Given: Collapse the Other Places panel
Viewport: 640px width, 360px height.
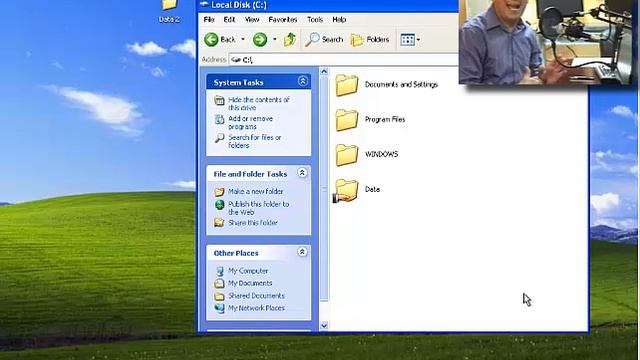Looking at the screenshot, I should [x=302, y=252].
